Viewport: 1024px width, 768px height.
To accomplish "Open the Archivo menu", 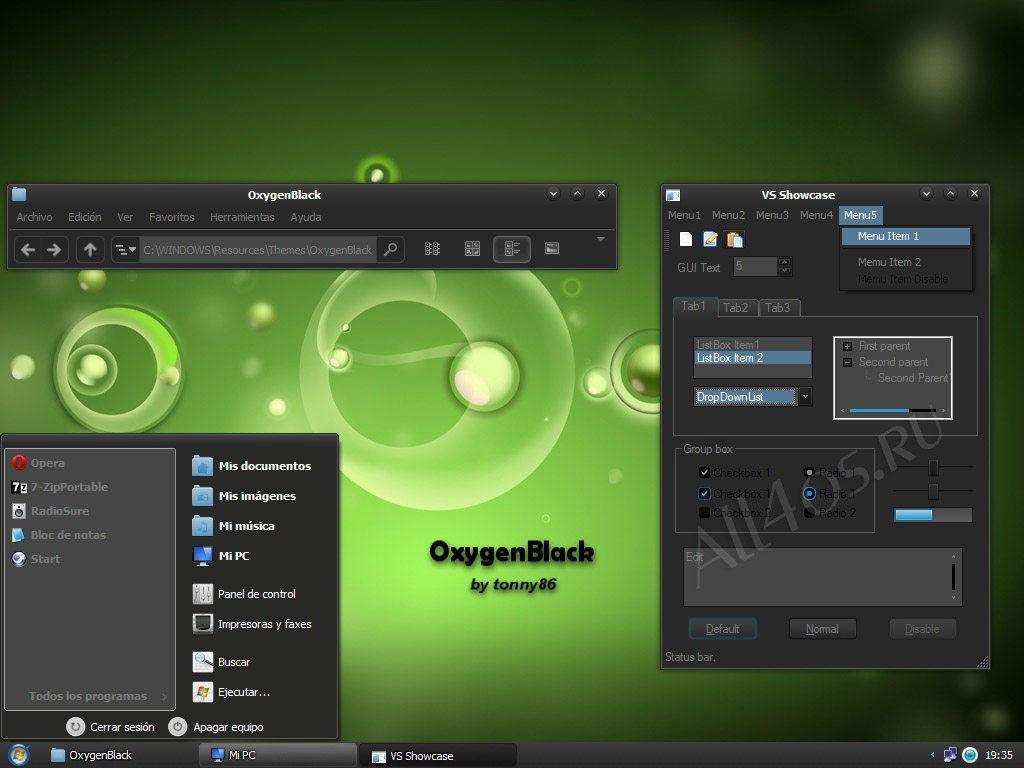I will tap(35, 217).
